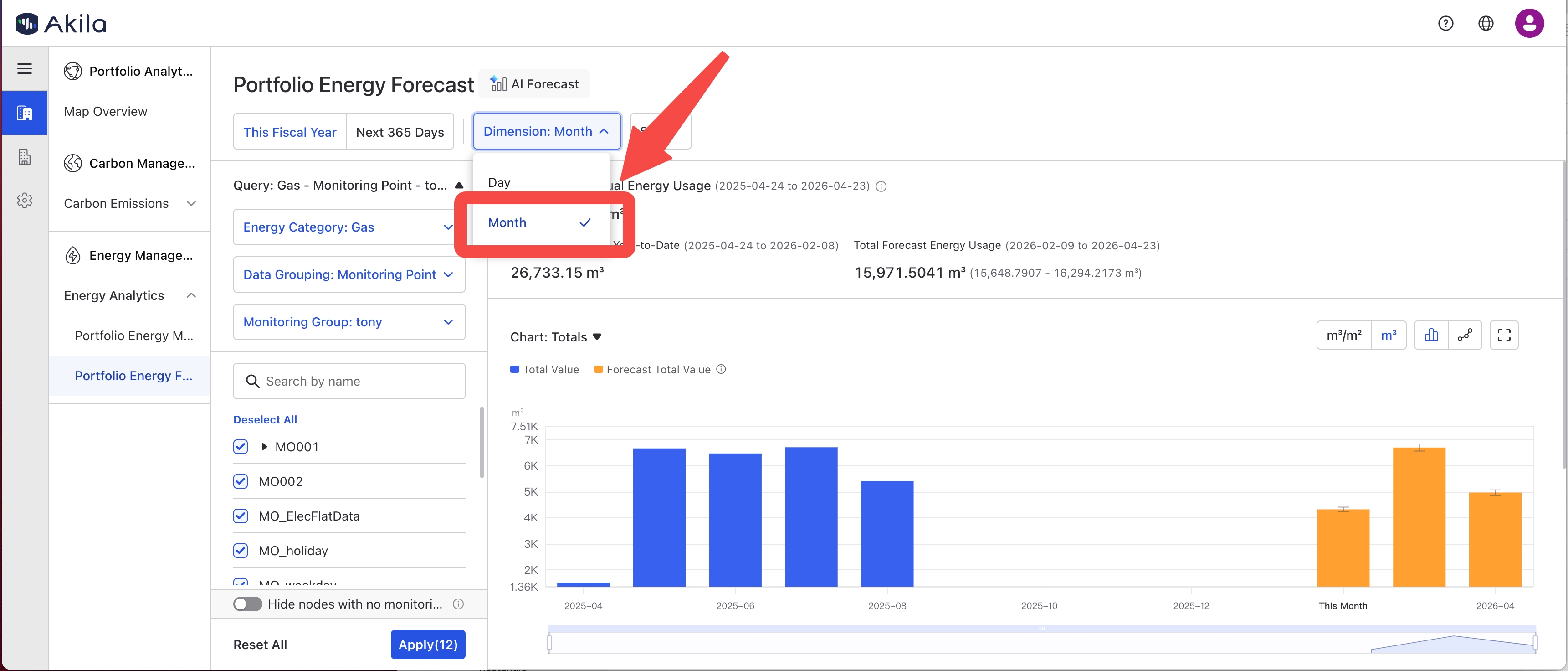Open the language globe icon
The height and width of the screenshot is (671, 1568).
[x=1485, y=23]
